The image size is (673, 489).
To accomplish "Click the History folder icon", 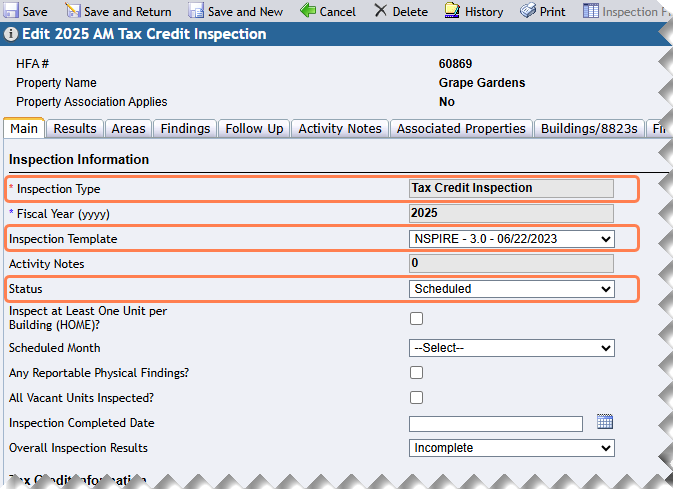I will (x=452, y=11).
